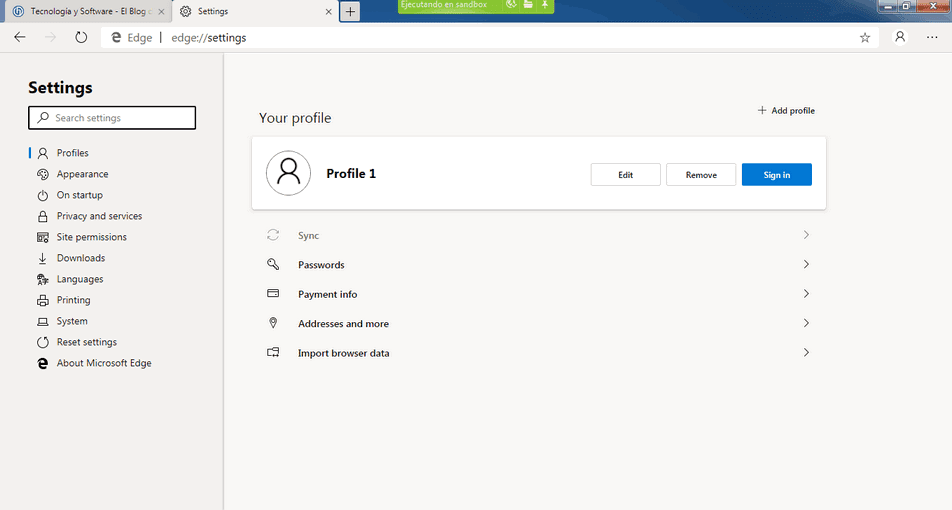Viewport: 952px width, 510px height.
Task: Expand Payment info chevron
Action: tap(806, 294)
